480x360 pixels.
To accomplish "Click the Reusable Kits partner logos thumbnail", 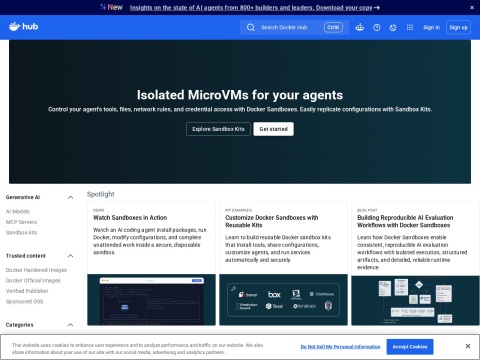I will pos(283,300).
